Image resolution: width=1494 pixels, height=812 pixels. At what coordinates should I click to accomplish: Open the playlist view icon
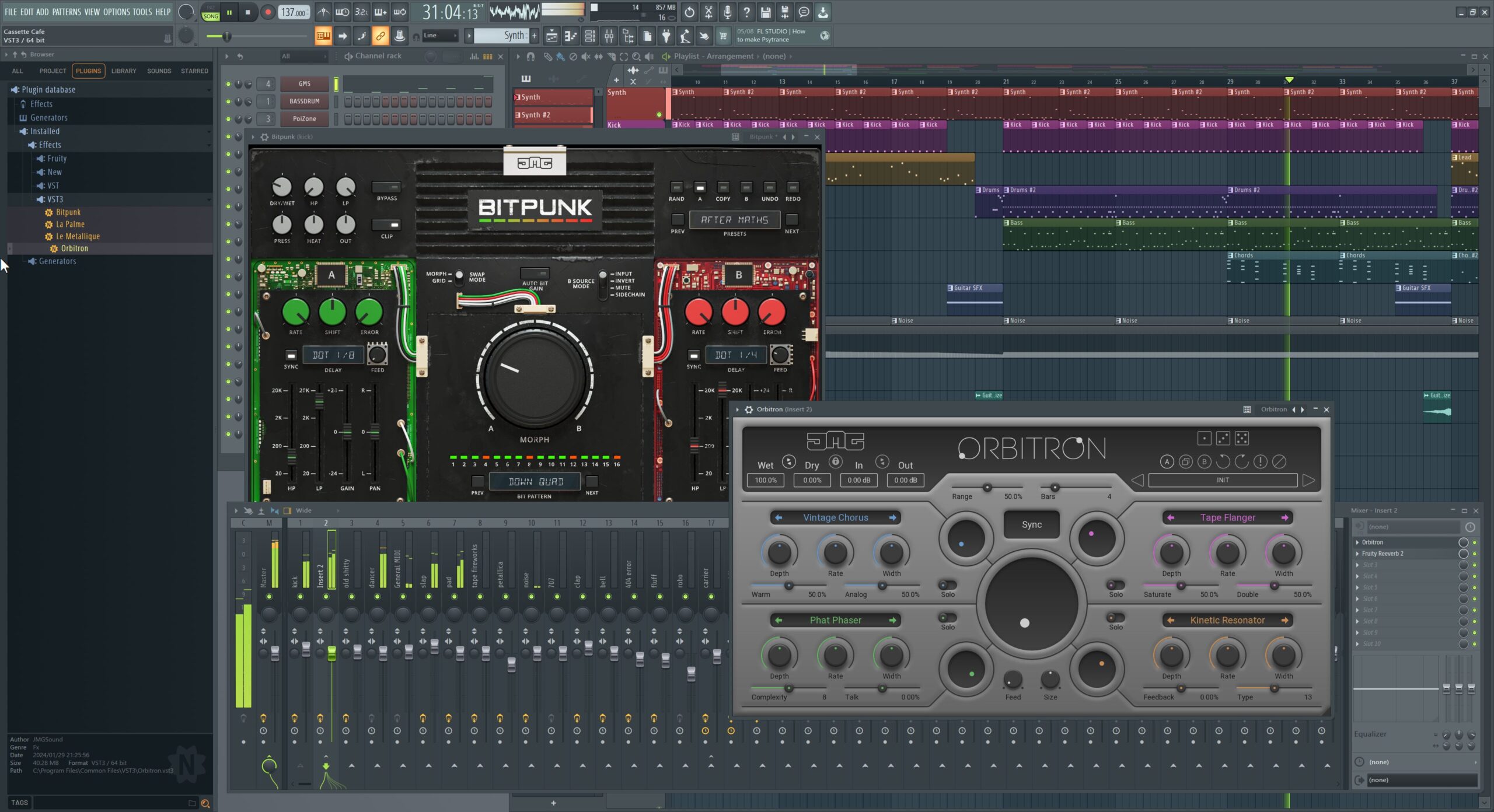click(551, 36)
